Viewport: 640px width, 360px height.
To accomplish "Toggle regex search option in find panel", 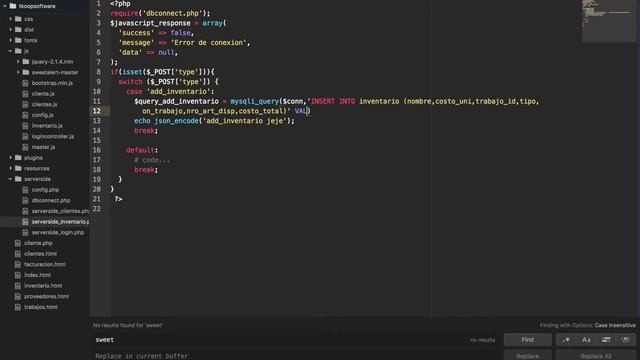I will [566, 340].
